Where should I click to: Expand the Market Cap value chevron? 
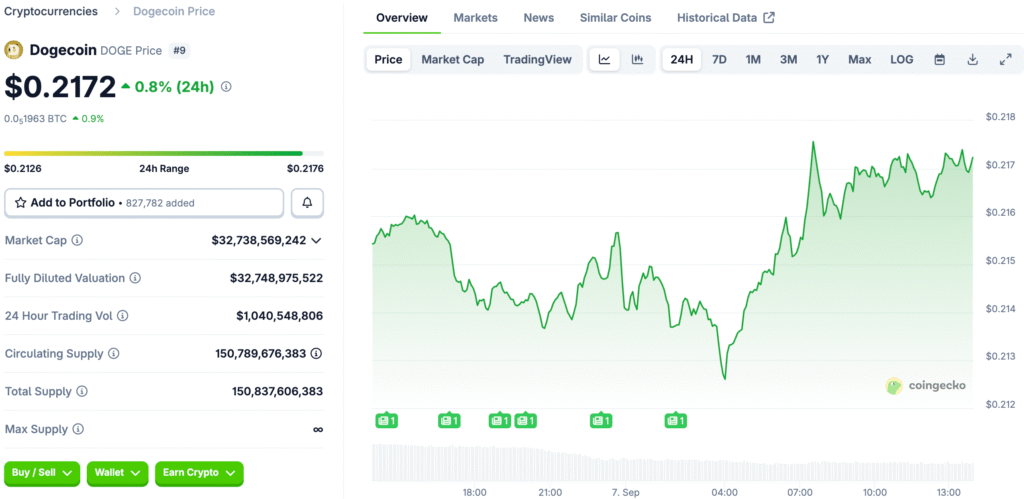pyautogui.click(x=316, y=240)
